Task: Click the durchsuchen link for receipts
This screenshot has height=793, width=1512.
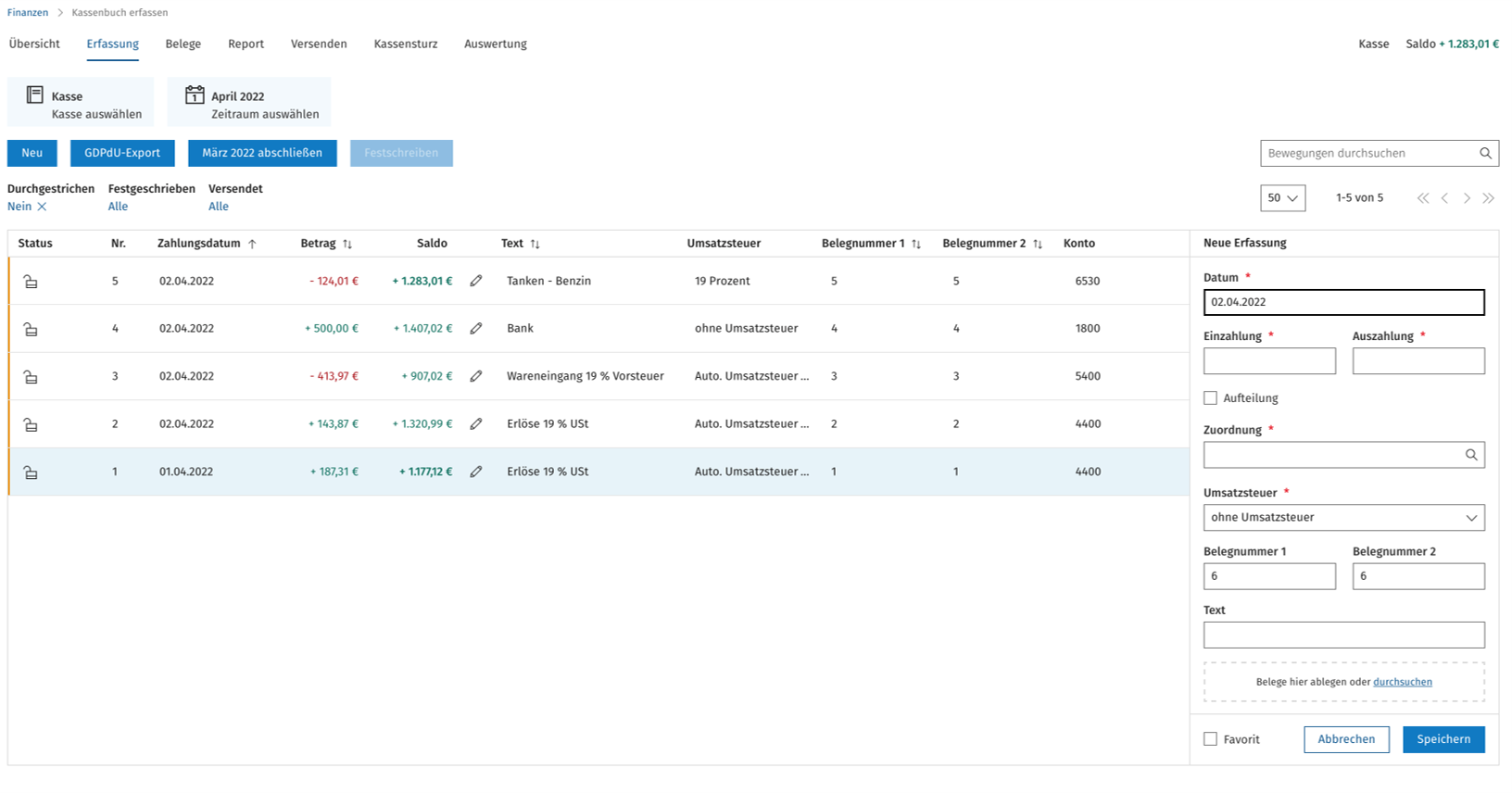Action: coord(1402,682)
